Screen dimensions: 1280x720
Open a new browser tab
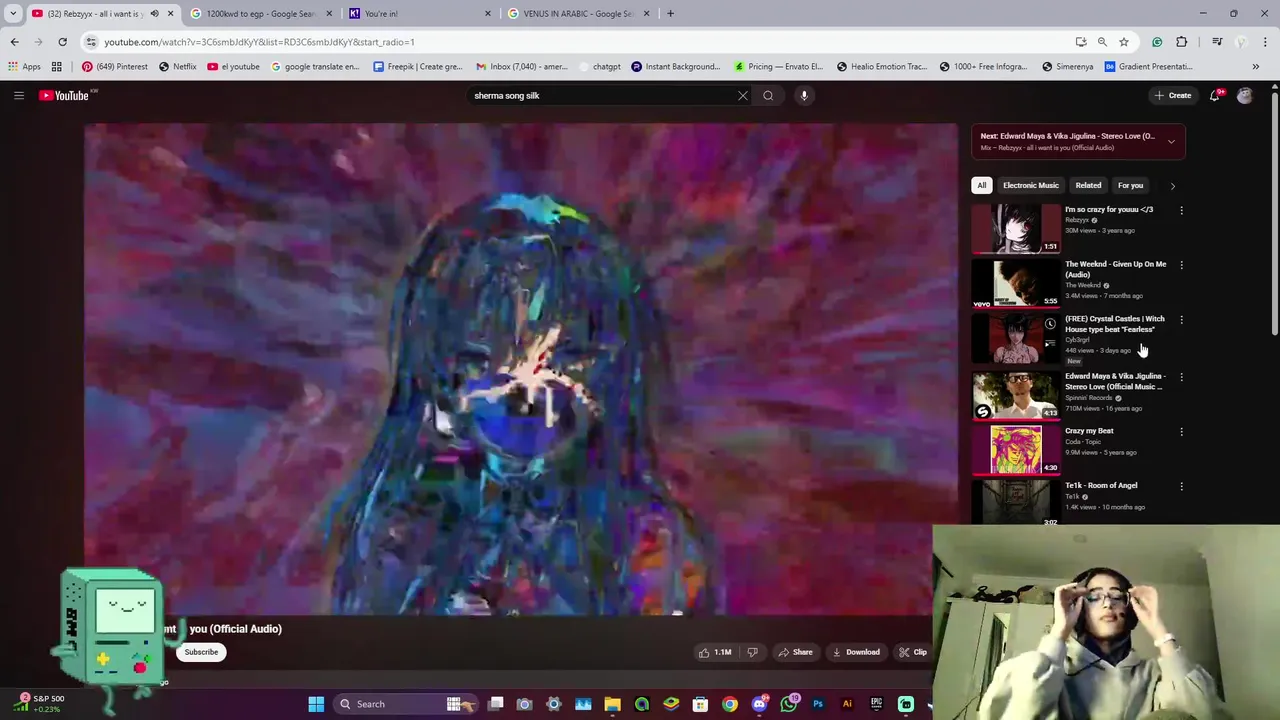point(670,13)
